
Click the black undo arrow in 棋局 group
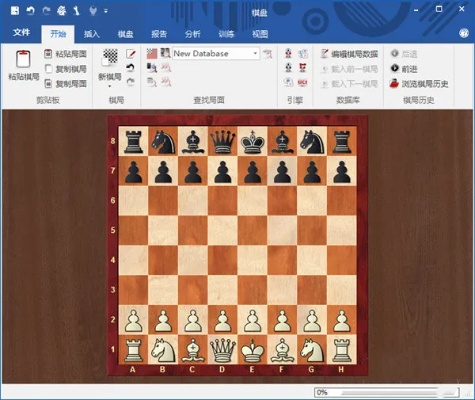coord(130,68)
